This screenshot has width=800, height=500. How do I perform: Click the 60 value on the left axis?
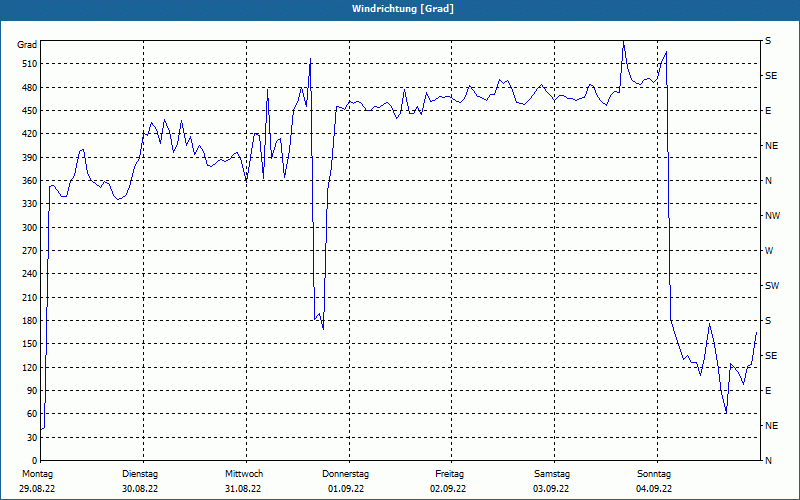(x=33, y=414)
